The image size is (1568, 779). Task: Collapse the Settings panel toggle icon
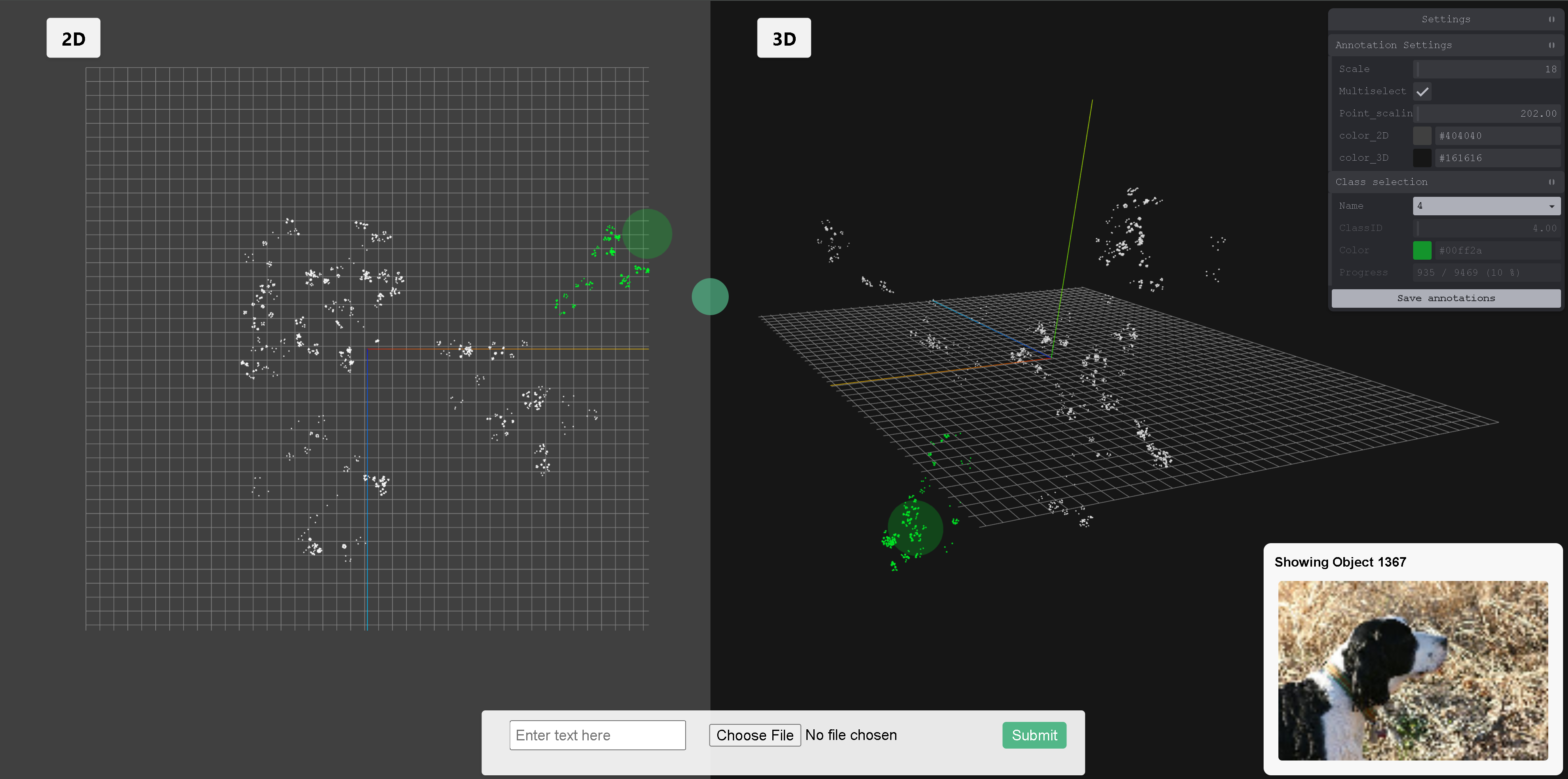pyautogui.click(x=1551, y=19)
